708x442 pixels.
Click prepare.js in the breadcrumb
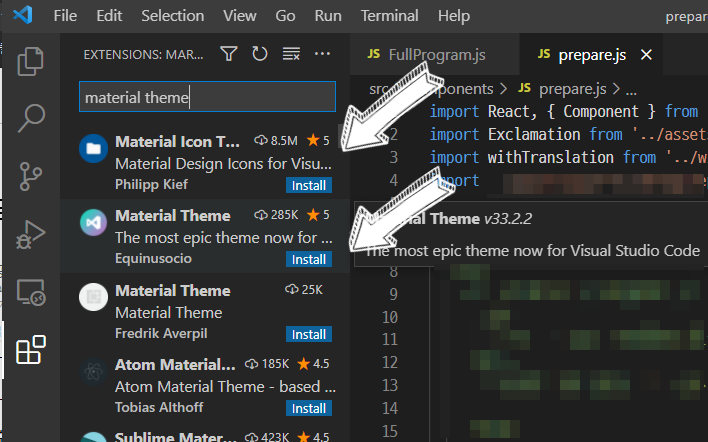(x=573, y=89)
